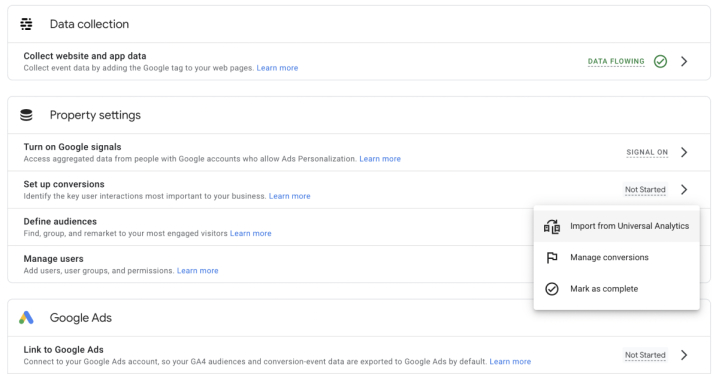This screenshot has width=719, height=374.
Task: Click the DATA FLOWING status label
Action: click(616, 61)
